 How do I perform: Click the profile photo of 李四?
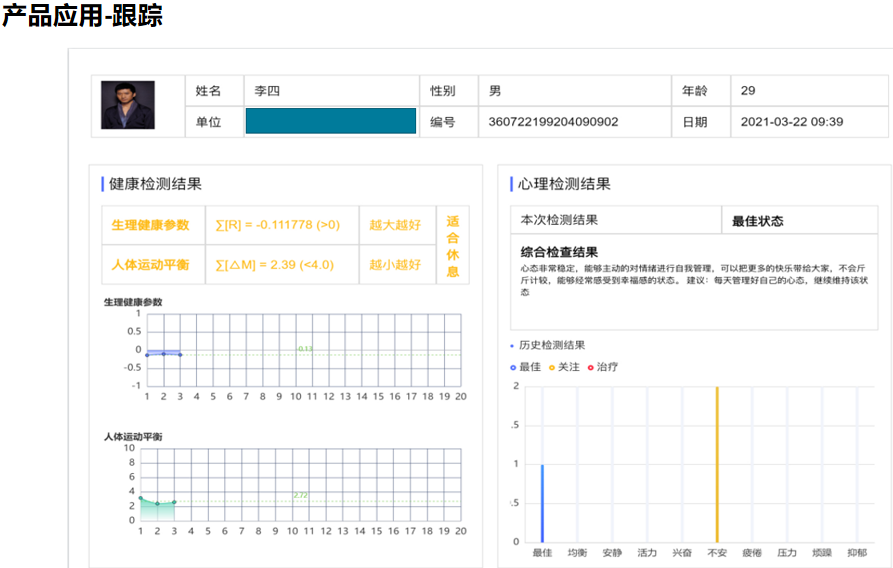pos(128,105)
